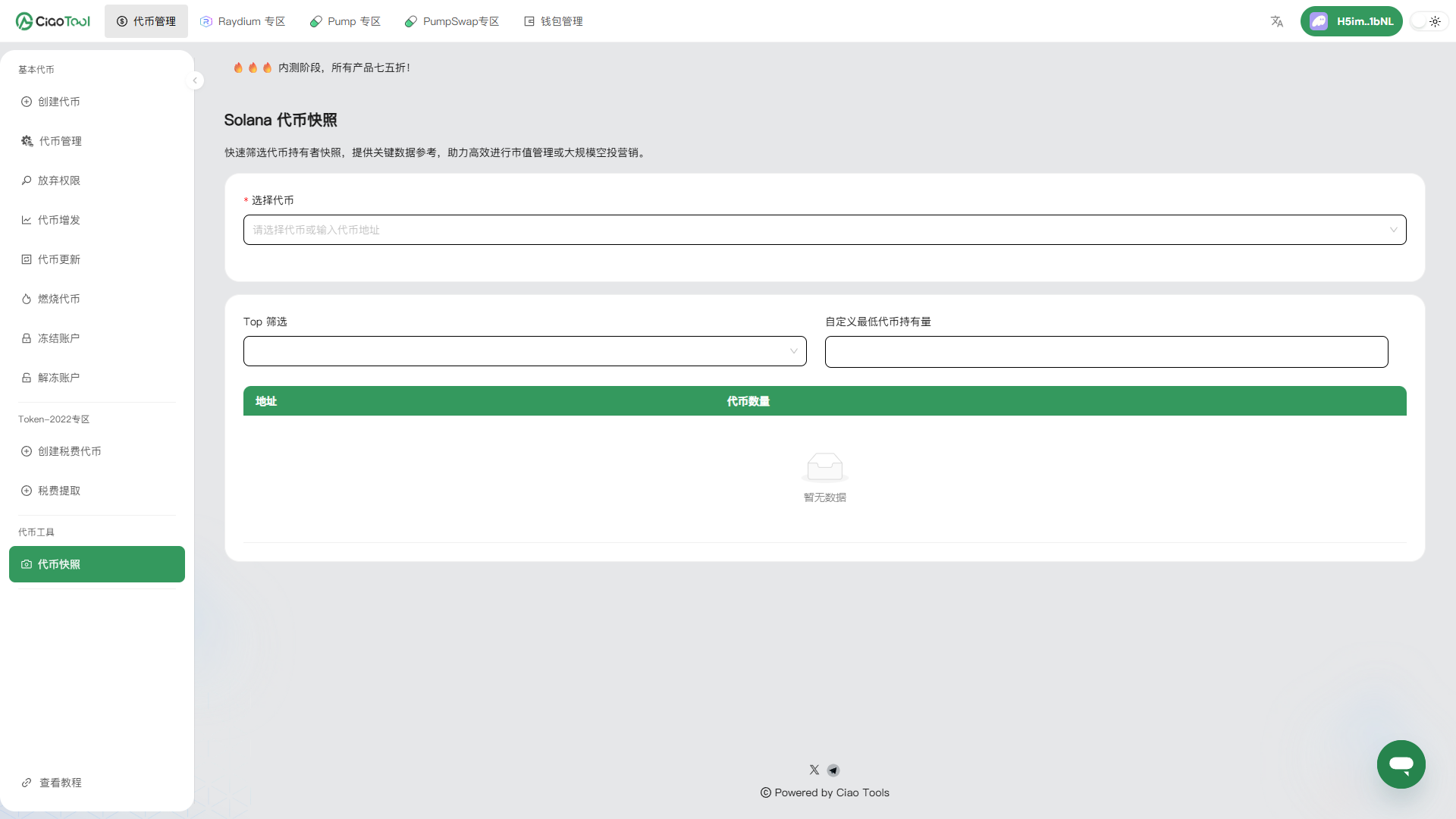
Task: Collapse the left sidebar panel
Action: 195,80
